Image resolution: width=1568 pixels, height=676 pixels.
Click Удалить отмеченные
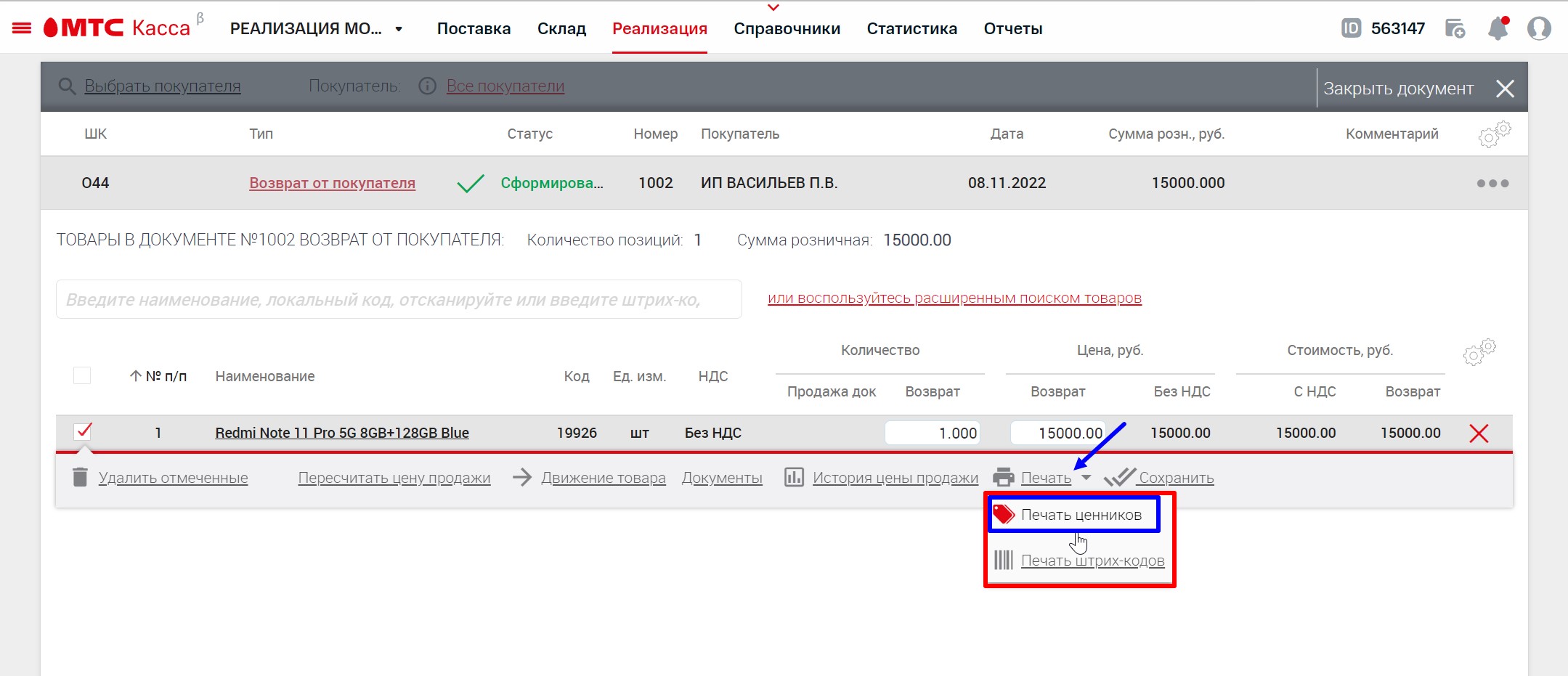point(173,478)
